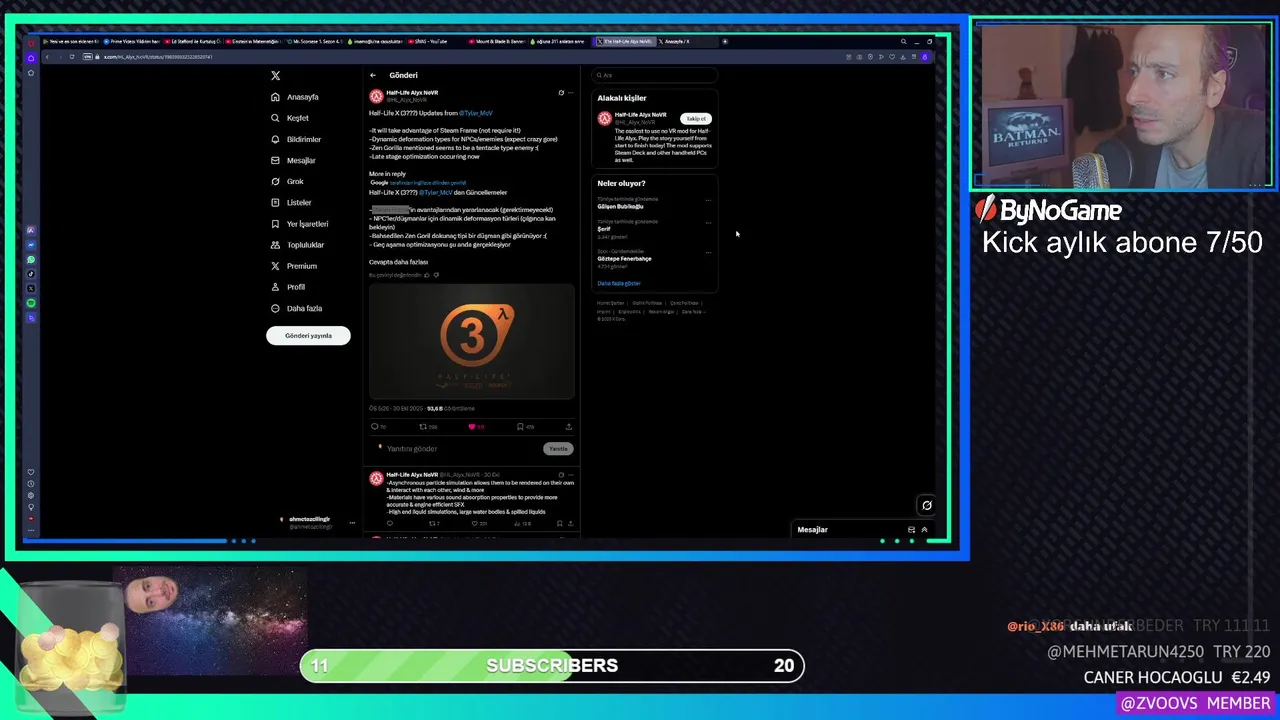Open Anasayfa home page
Viewport: 1280px width, 720px height.
coord(295,97)
